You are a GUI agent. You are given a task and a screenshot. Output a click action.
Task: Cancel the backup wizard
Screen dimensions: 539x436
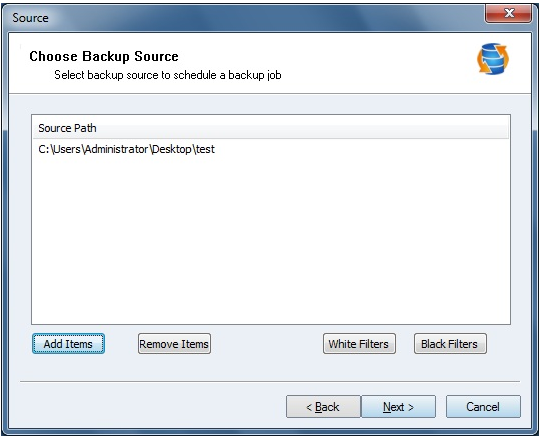click(483, 407)
